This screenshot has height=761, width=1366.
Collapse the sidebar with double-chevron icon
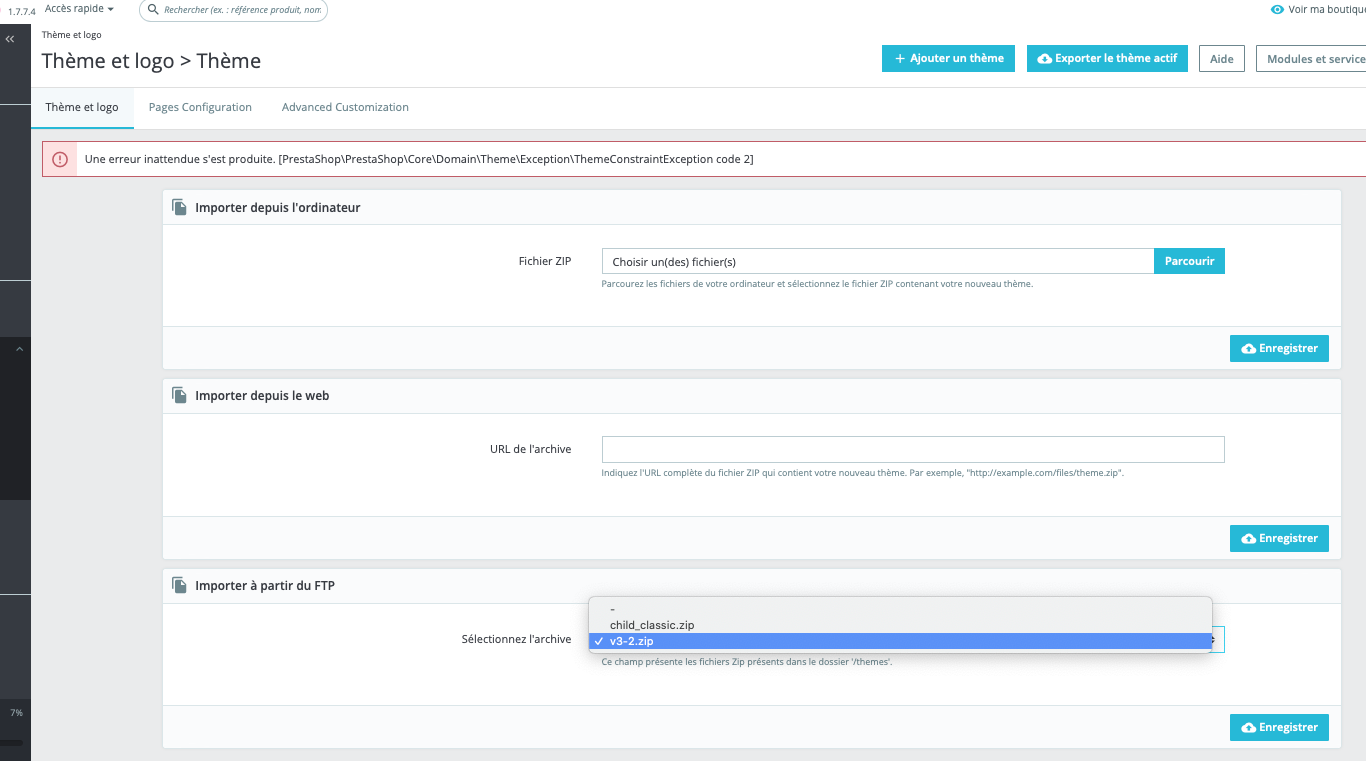click(10, 39)
